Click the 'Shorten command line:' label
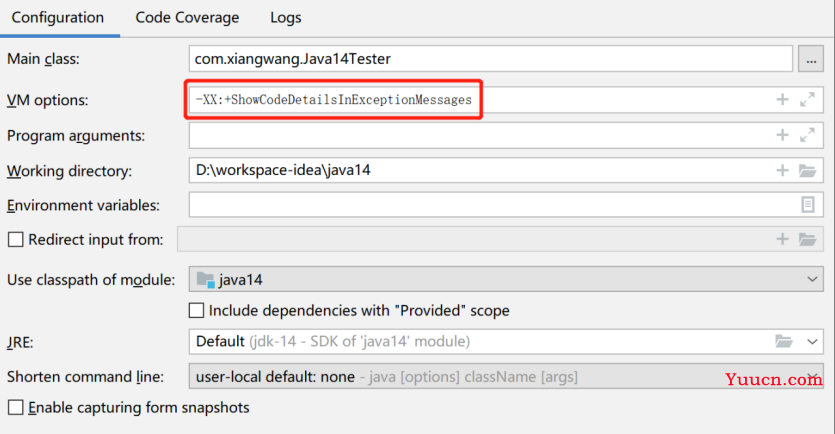This screenshot has width=835, height=434. click(x=85, y=377)
